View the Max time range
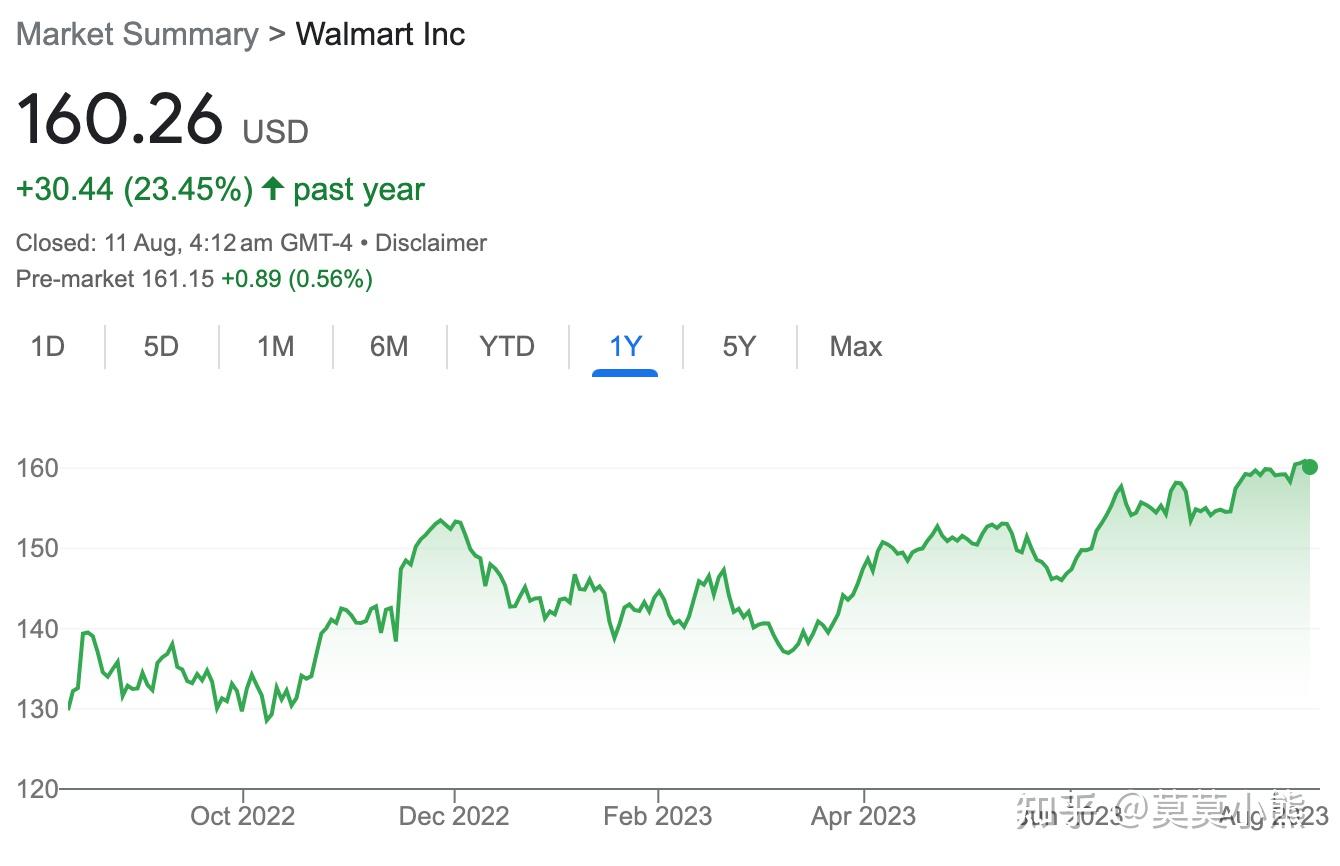1340x866 pixels. click(856, 347)
